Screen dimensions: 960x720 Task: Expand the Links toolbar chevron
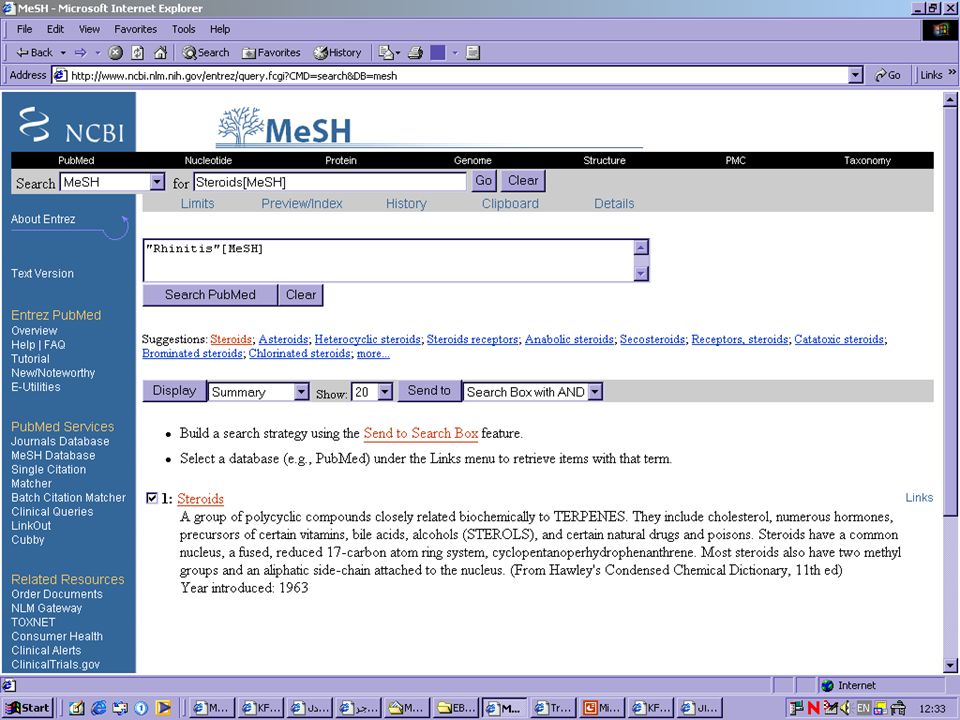952,73
